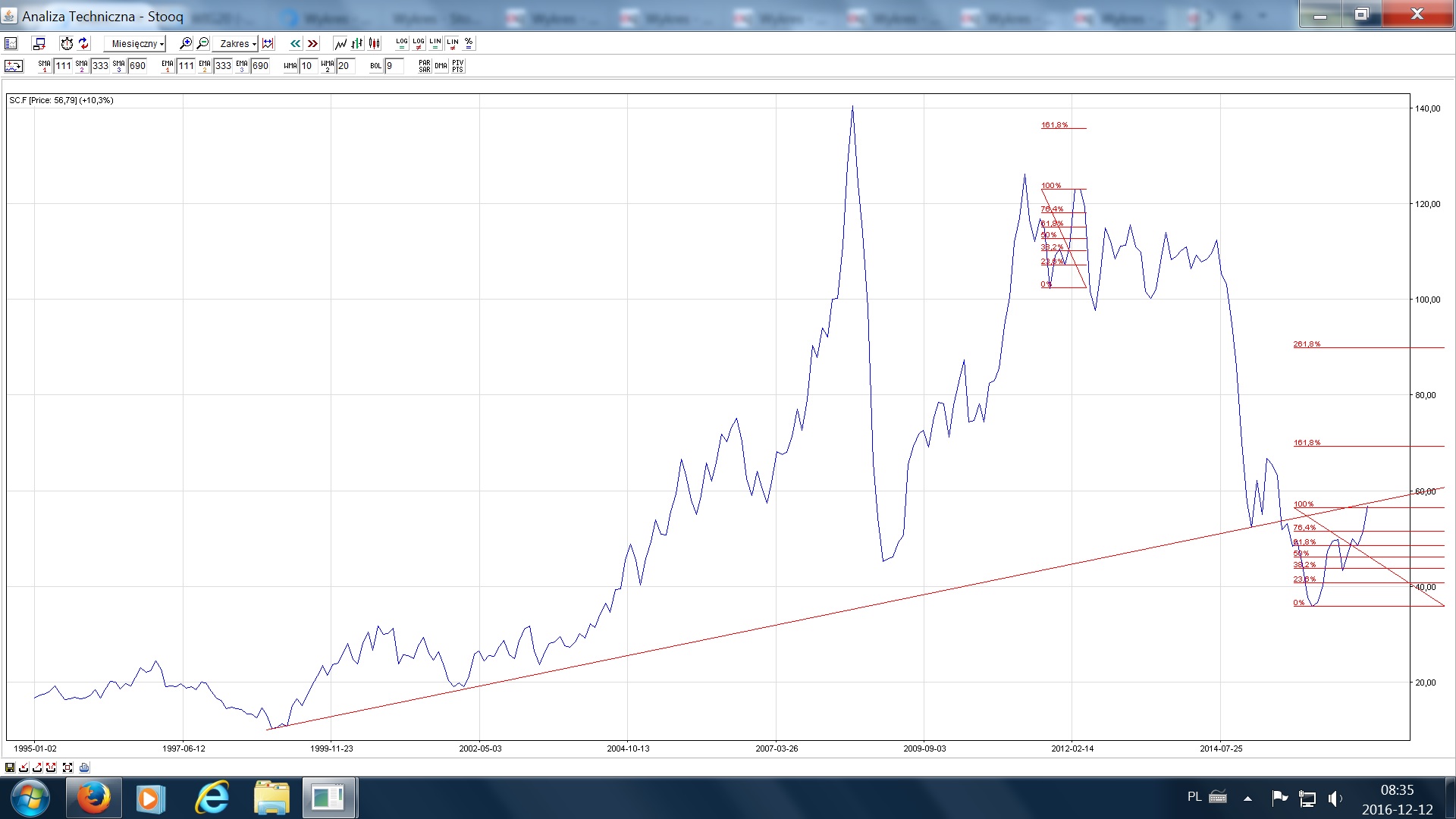This screenshot has width=1456, height=819.
Task: Enable the PAR SAR indicator
Action: point(424,67)
